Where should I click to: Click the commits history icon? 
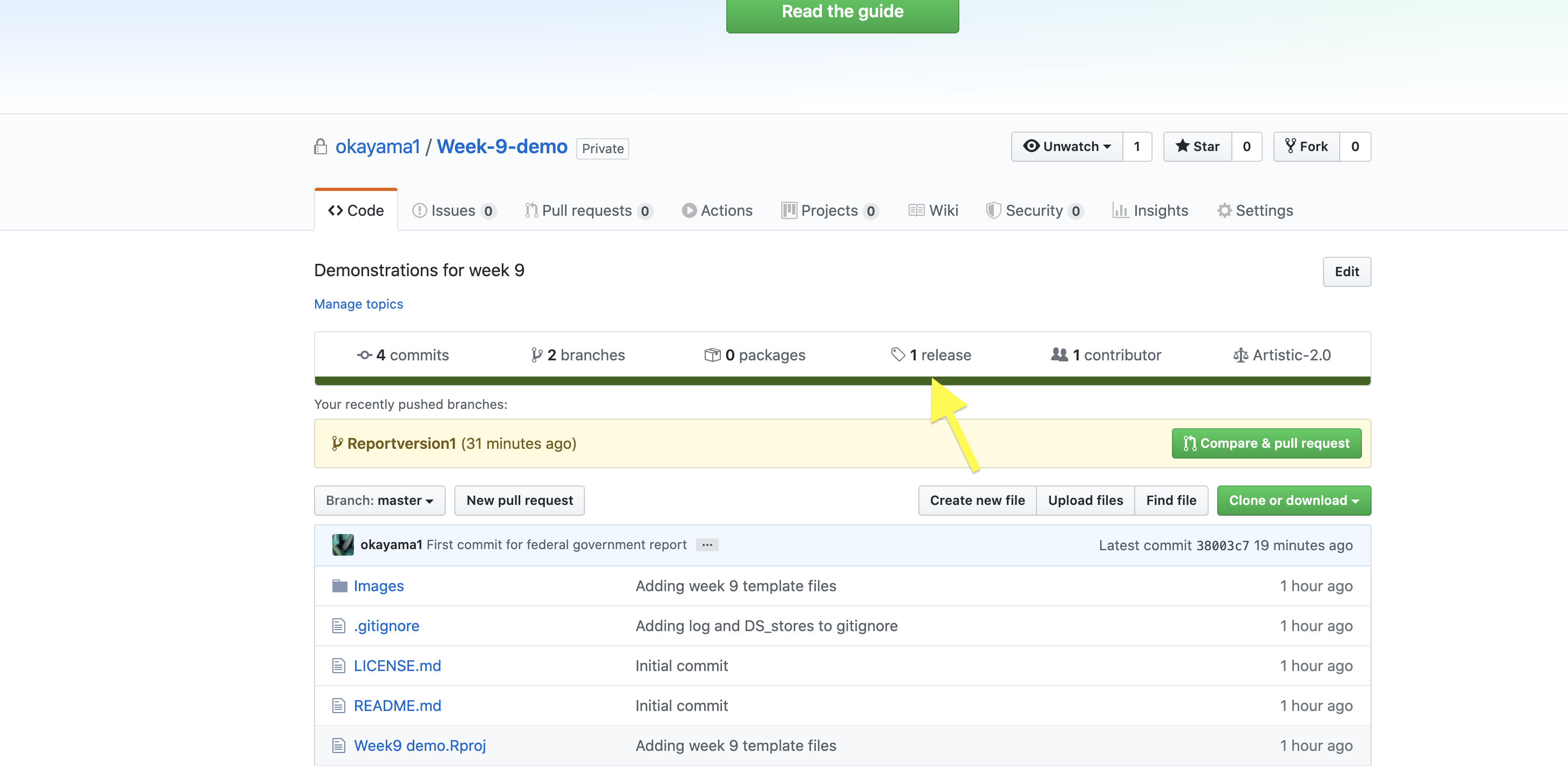[x=364, y=355]
